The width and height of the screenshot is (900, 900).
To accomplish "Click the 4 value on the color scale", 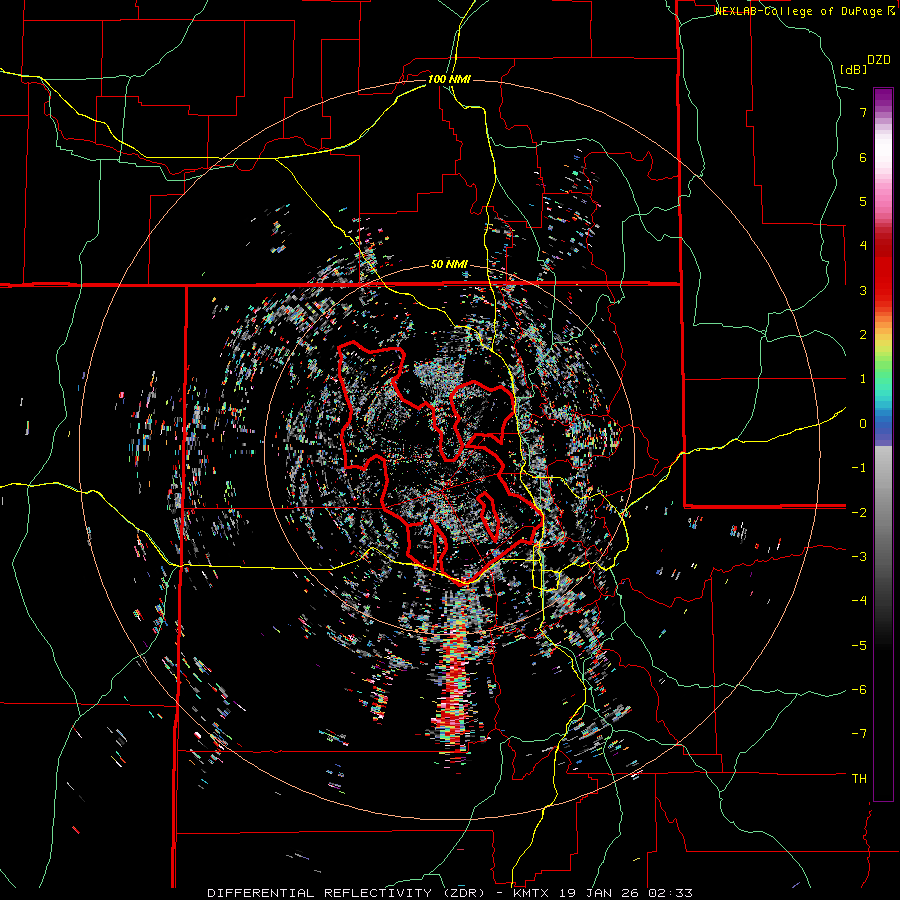I will pos(863,246).
